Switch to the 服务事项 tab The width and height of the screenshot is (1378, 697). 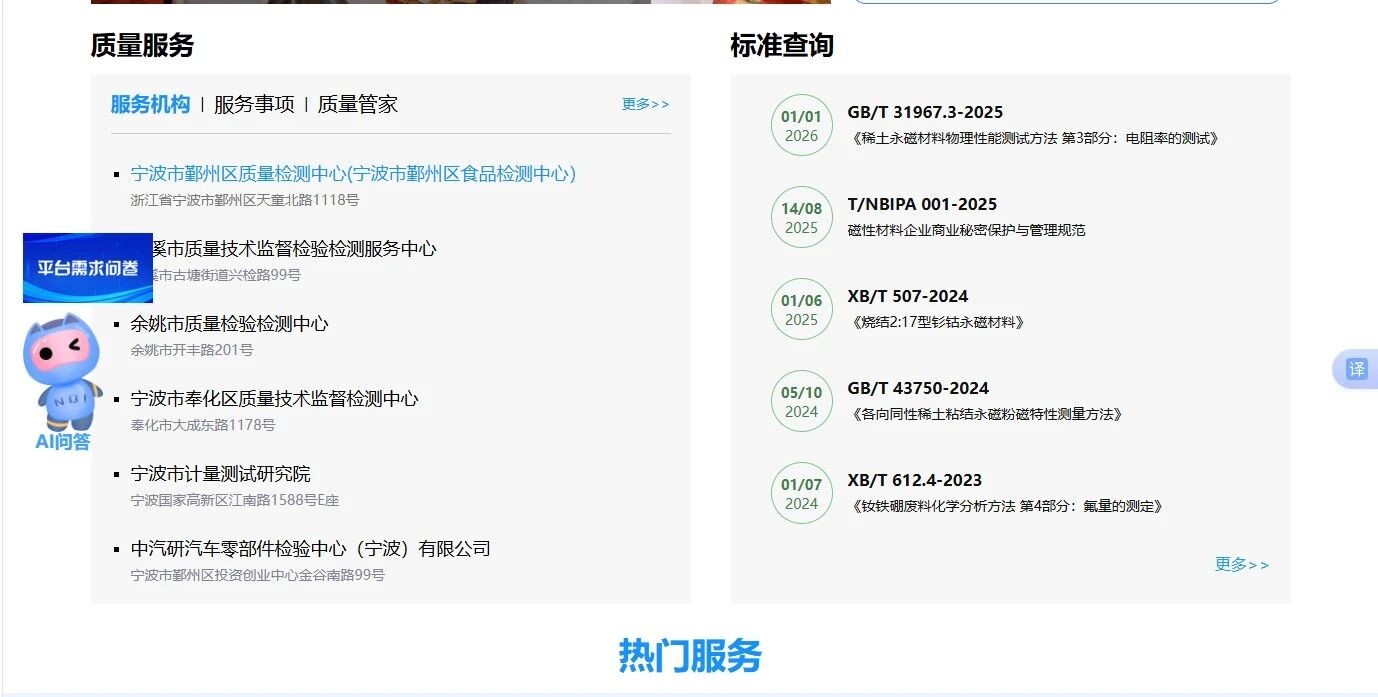point(254,105)
